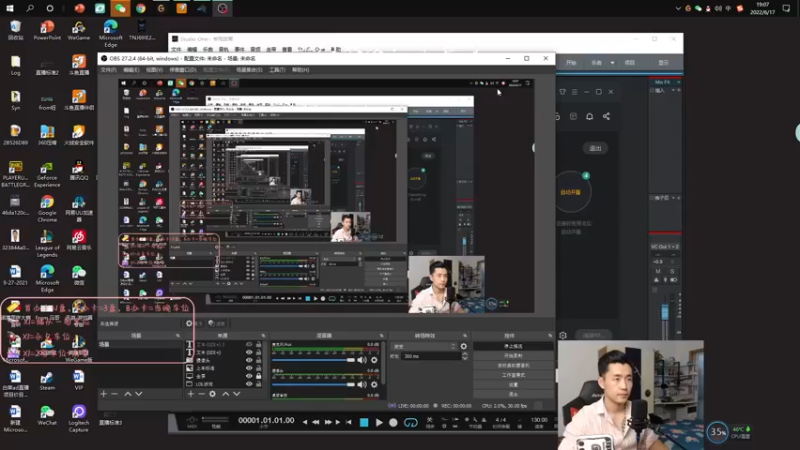Click the Studio One Rewind button
The width and height of the screenshot is (800, 450).
(316, 422)
